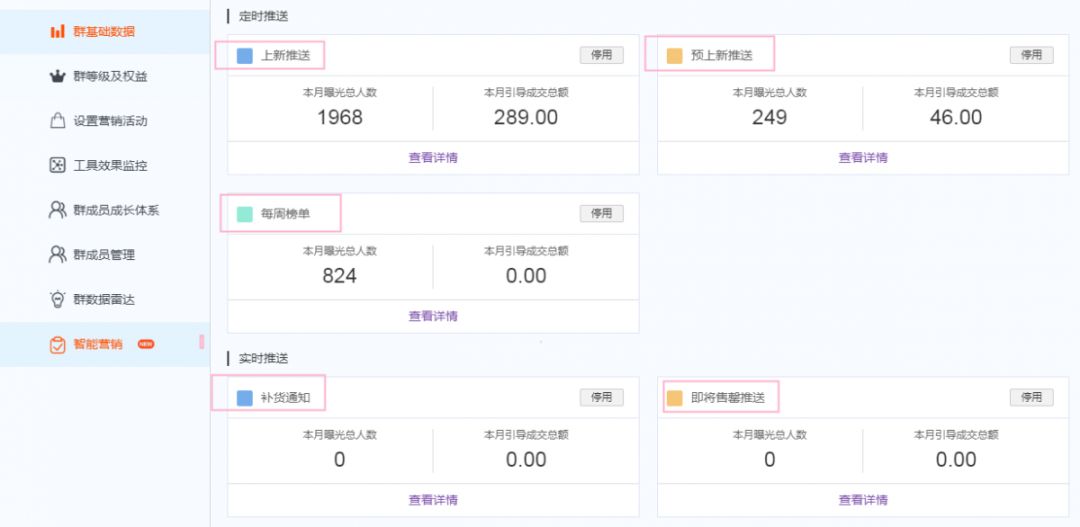The height and width of the screenshot is (527, 1080).
Task: Open the 智能营销 menu item
Action: click(98, 344)
